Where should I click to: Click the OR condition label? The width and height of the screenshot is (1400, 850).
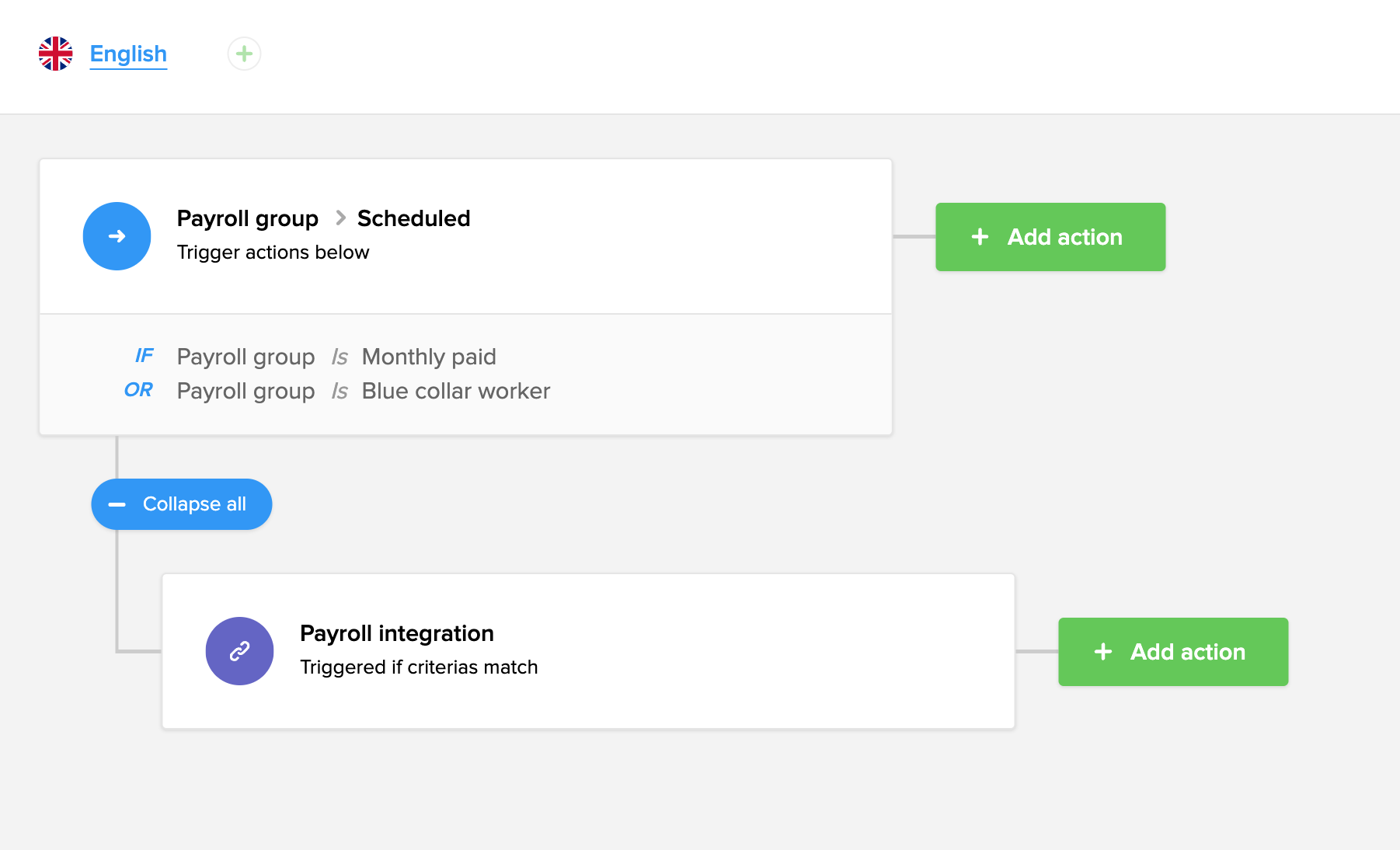(x=138, y=390)
